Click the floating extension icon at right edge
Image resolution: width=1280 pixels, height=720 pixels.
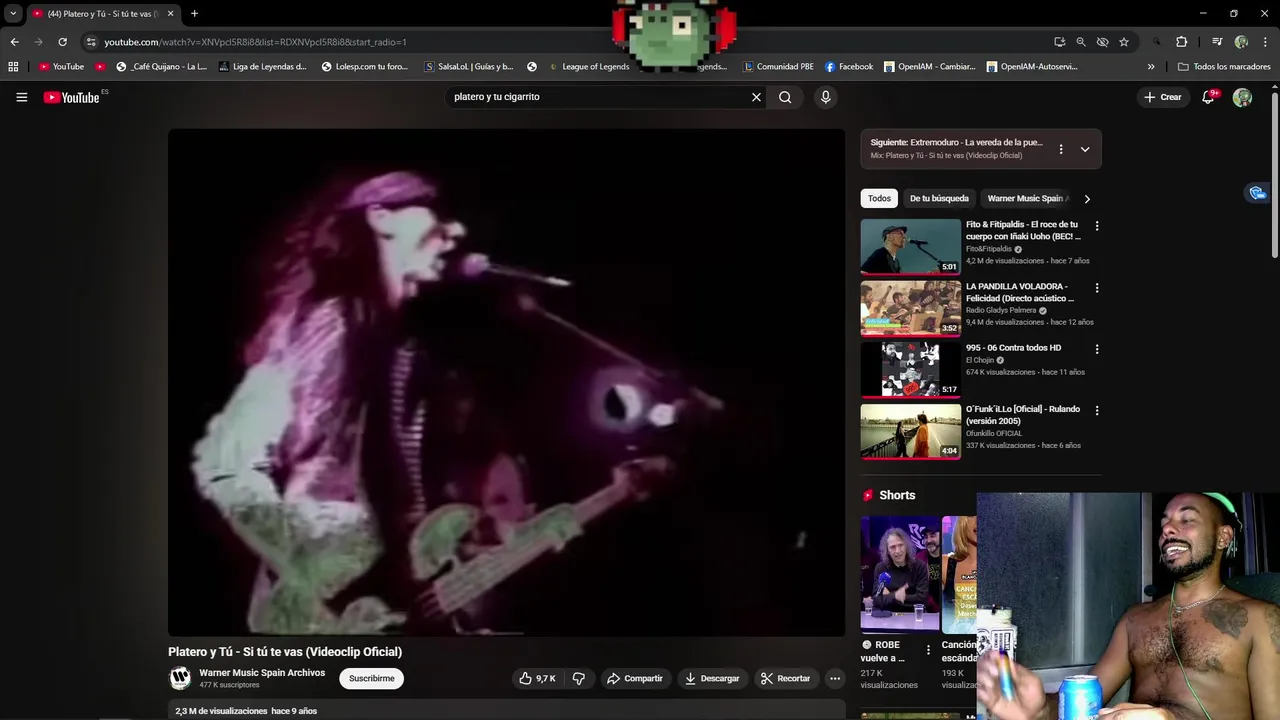tap(1257, 193)
